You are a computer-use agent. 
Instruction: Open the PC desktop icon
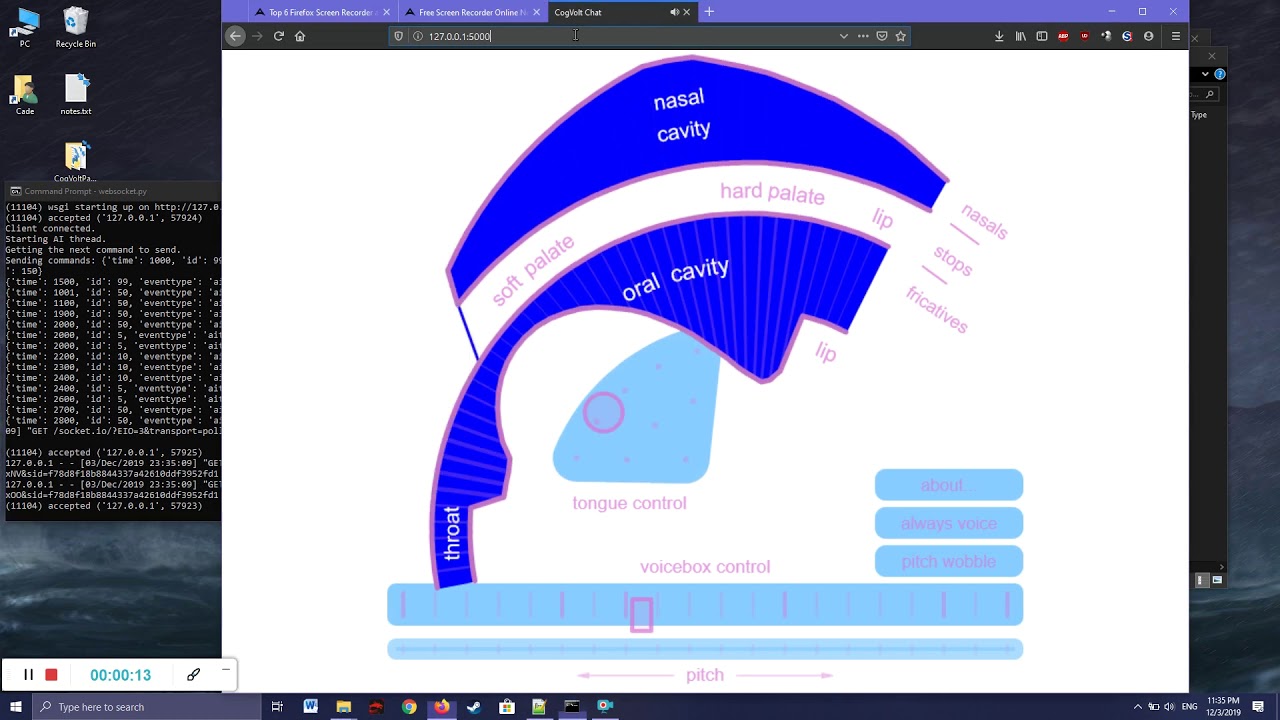coord(25,27)
